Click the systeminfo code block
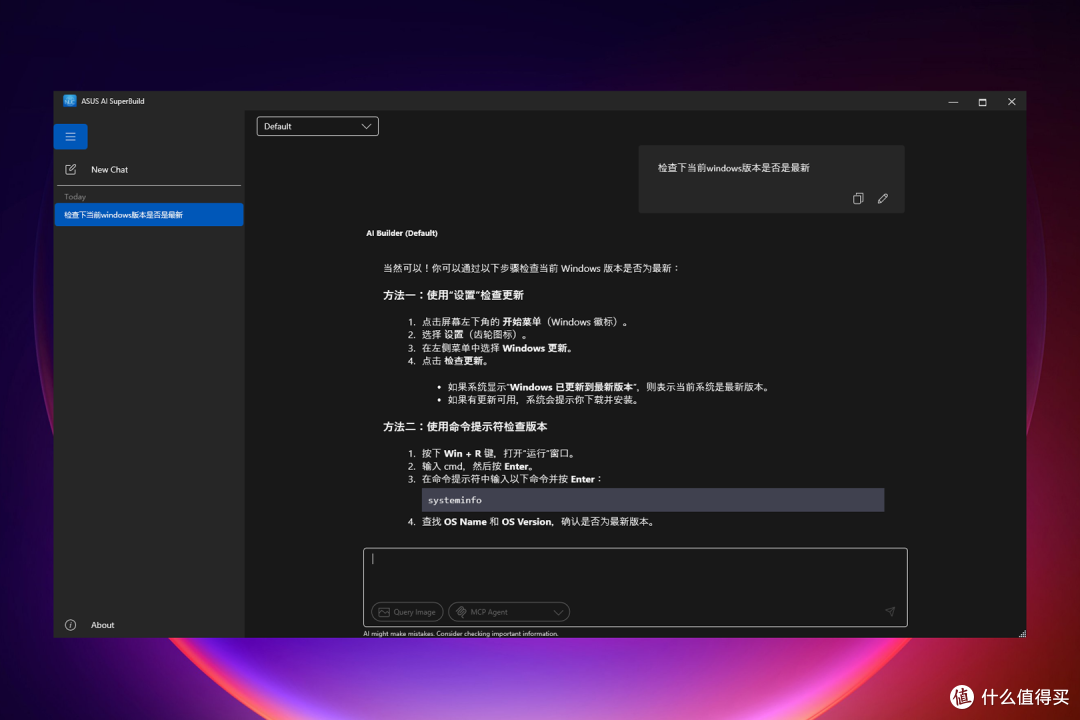This screenshot has height=720, width=1080. (x=652, y=500)
